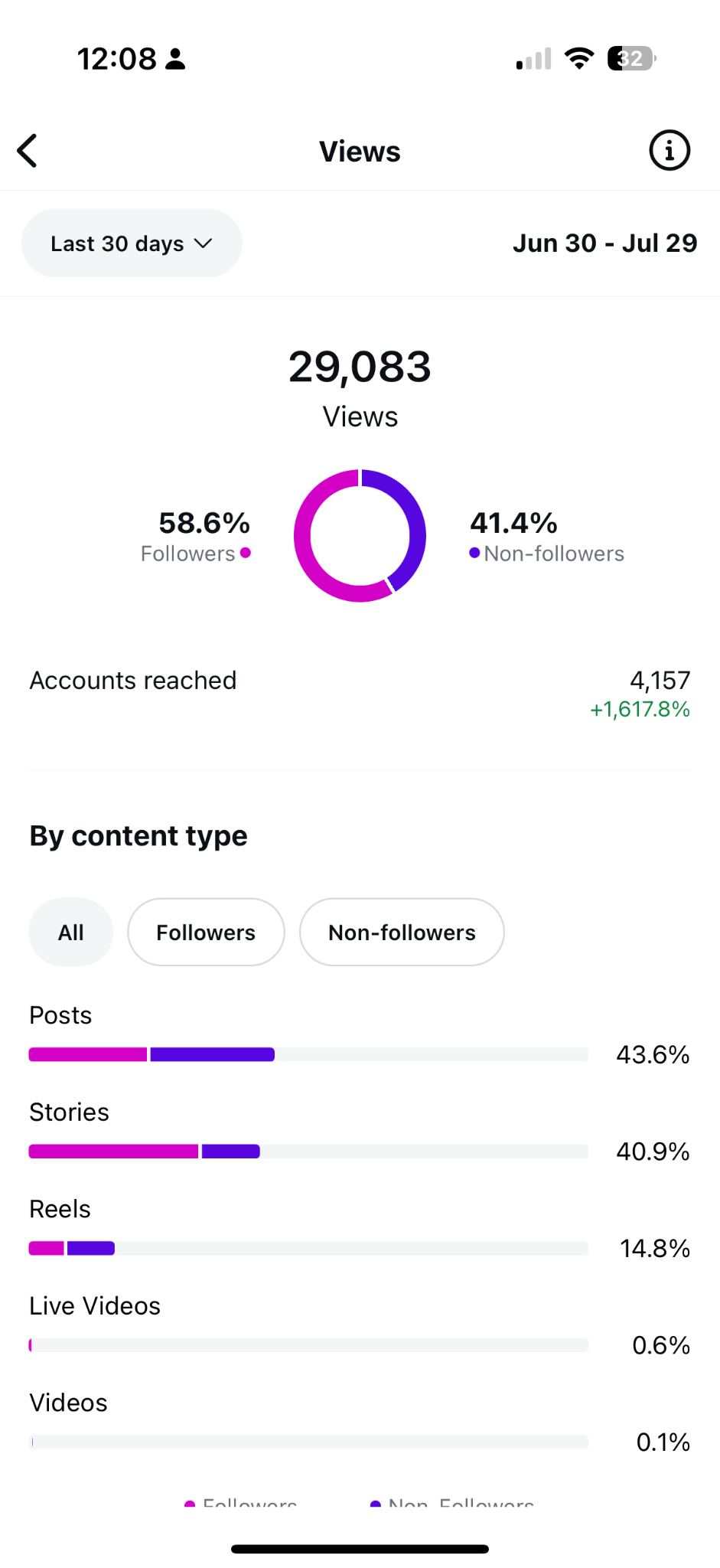Tap the battery indicator icon
Screen dimensions: 720x1568
[631, 58]
